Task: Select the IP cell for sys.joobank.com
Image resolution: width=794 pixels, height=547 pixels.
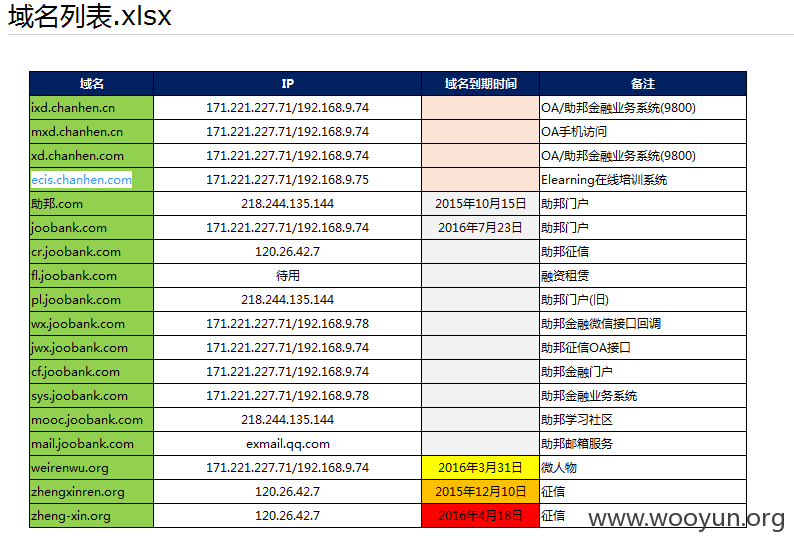Action: coord(288,396)
